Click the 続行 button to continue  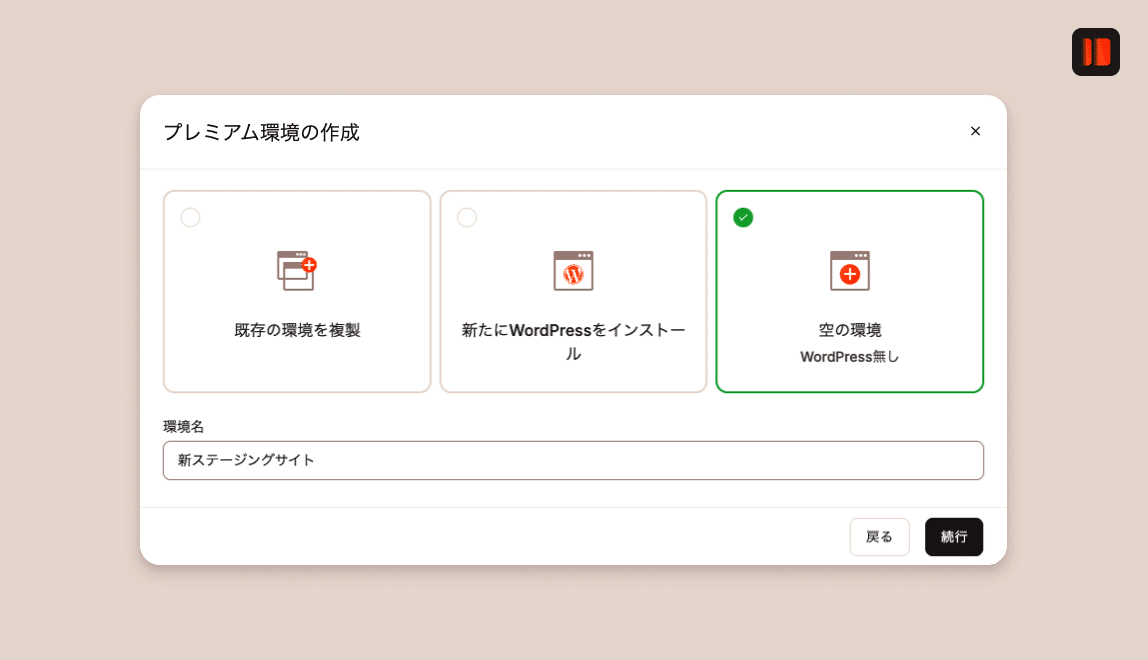(x=953, y=537)
